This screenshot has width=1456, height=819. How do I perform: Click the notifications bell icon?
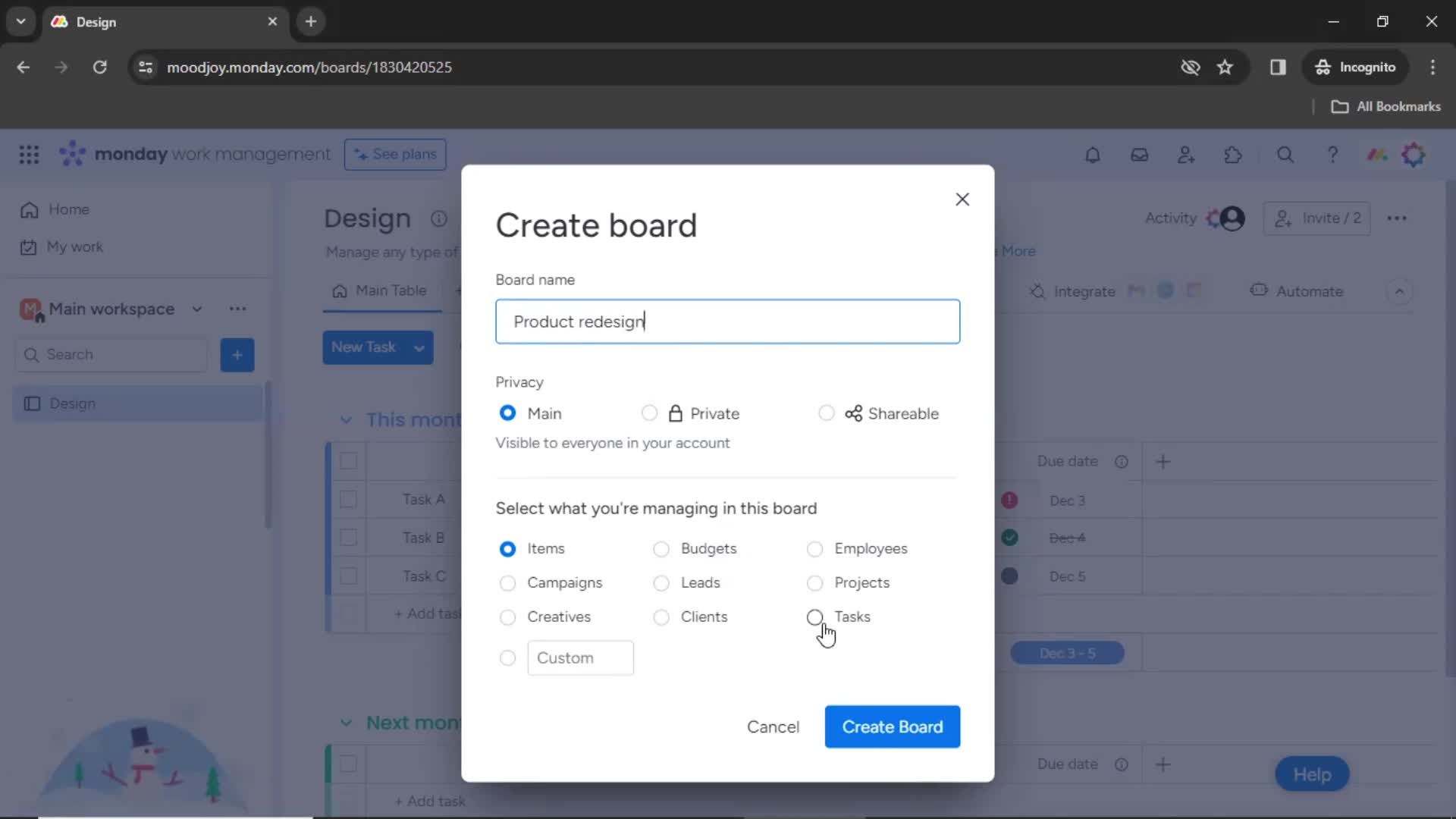[x=1092, y=154]
